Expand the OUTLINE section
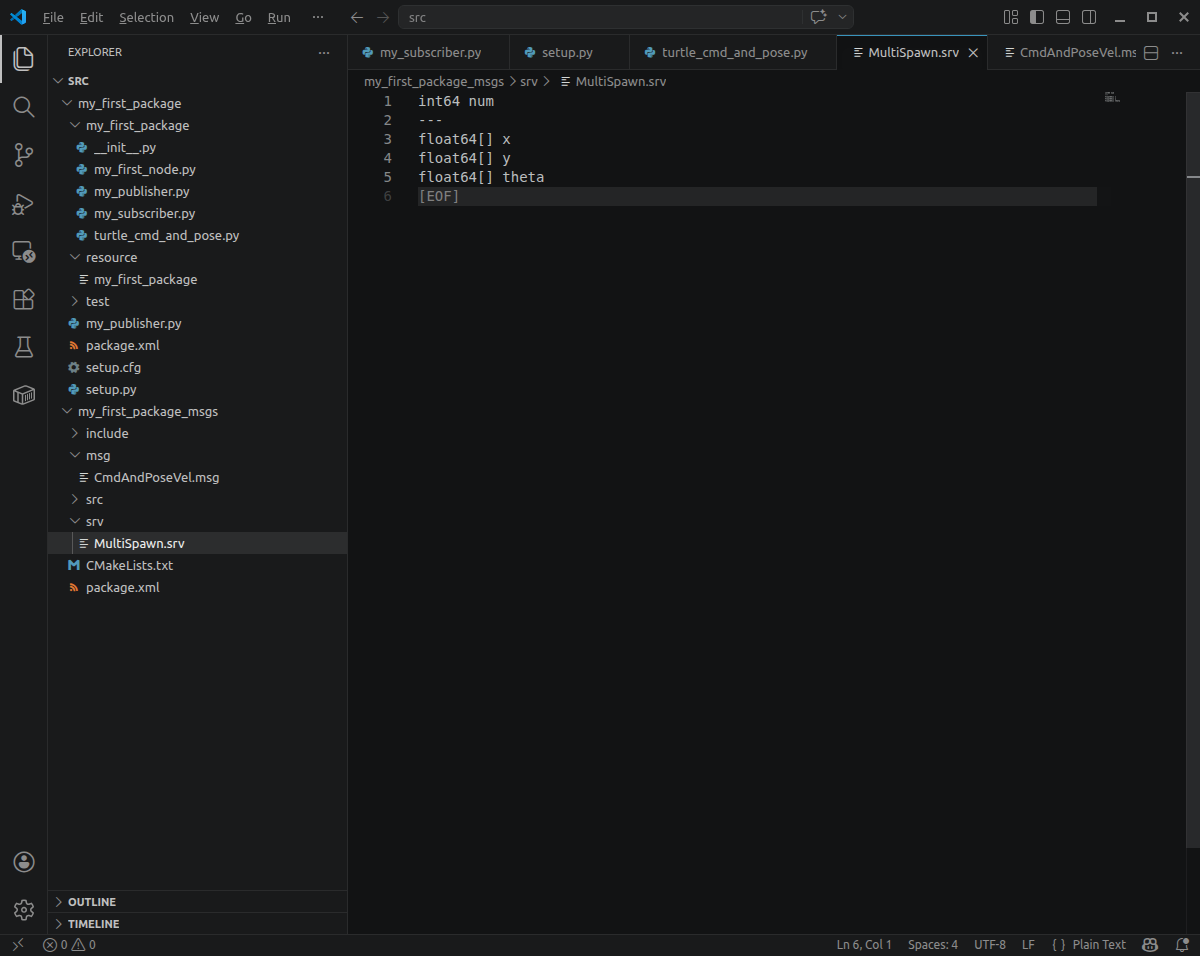Screen dimensions: 1200x956 tap(197, 902)
